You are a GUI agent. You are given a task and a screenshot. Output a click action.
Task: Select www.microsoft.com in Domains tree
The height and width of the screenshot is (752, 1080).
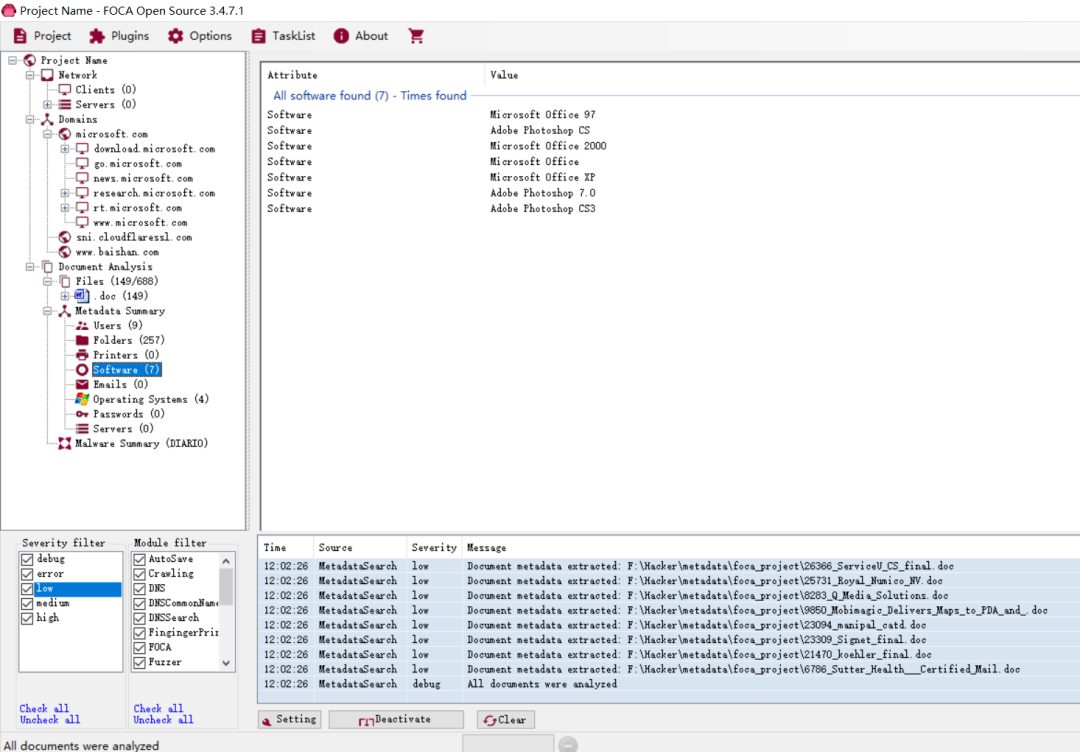click(141, 222)
